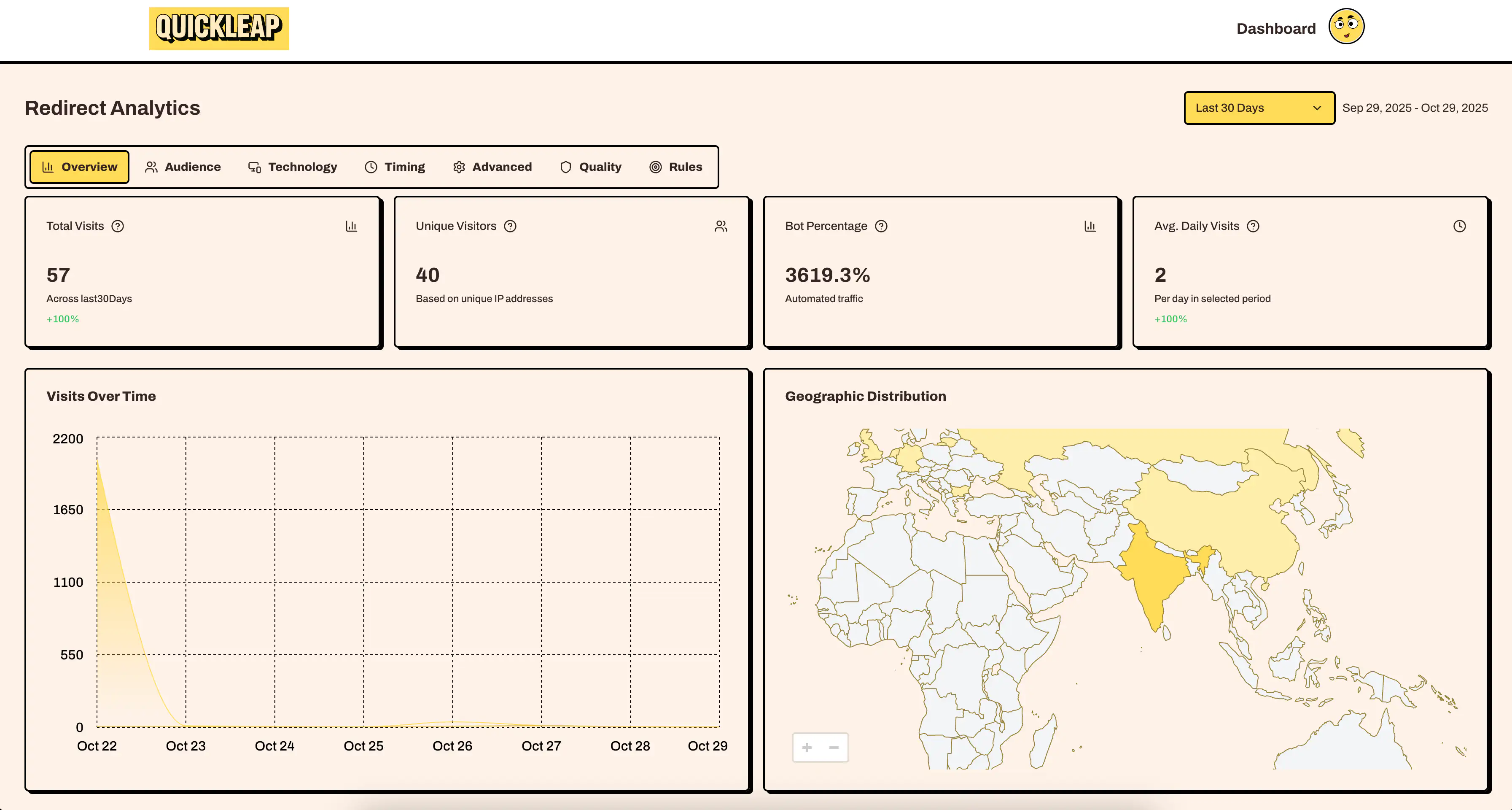
Task: Click Unique Visitors help question icon
Action: [510, 226]
